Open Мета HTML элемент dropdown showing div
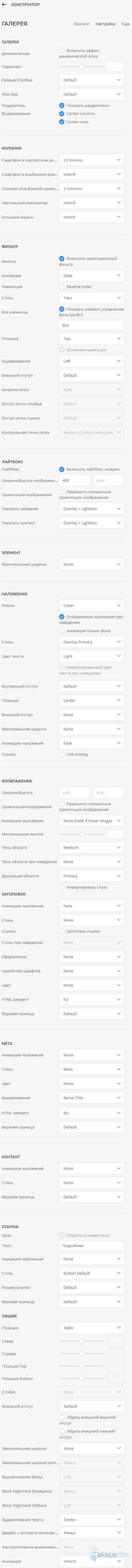Viewport: 132px width, 1568px height. point(91,1113)
